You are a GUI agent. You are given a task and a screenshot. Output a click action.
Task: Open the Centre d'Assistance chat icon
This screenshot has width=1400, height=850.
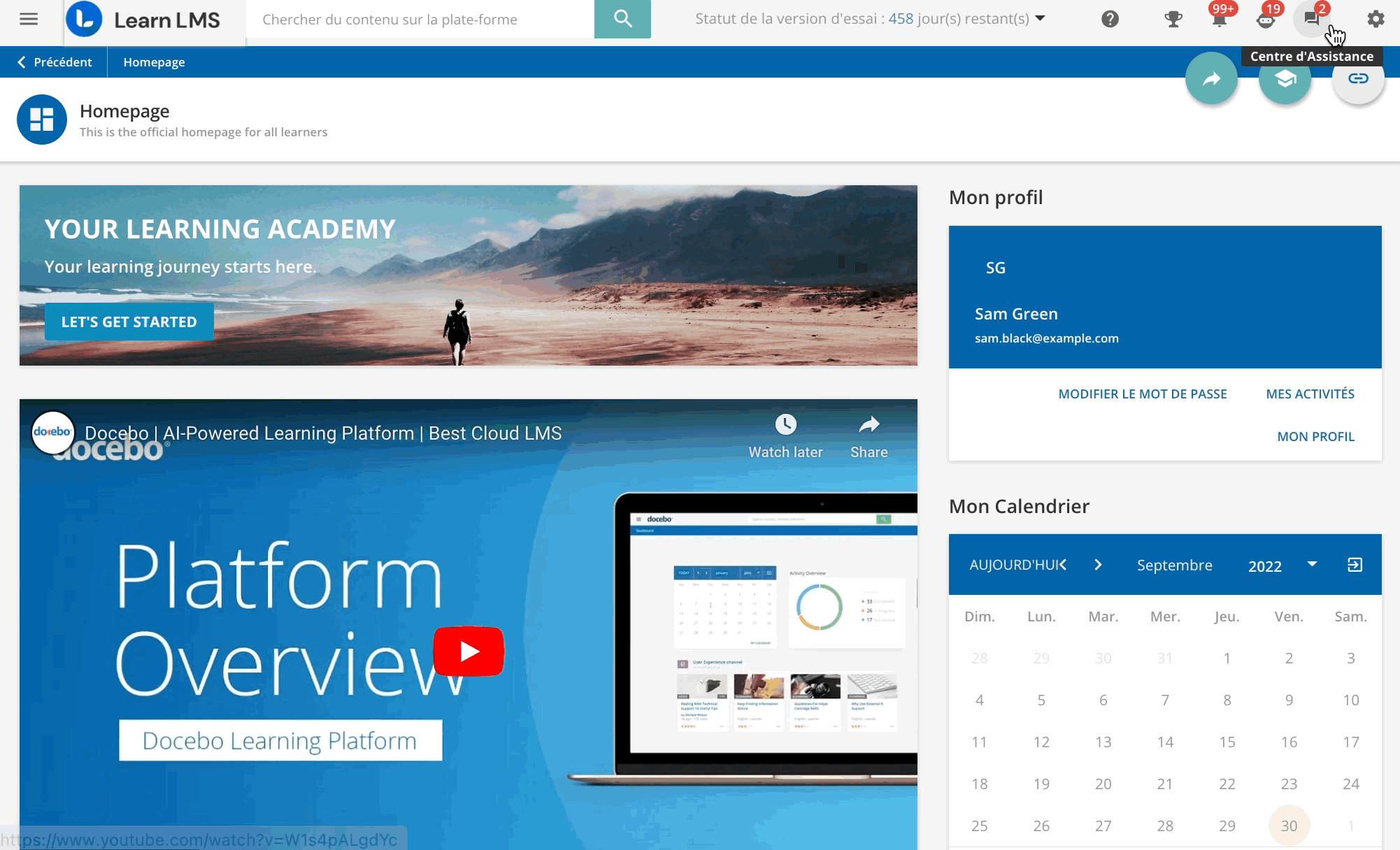(x=1312, y=19)
